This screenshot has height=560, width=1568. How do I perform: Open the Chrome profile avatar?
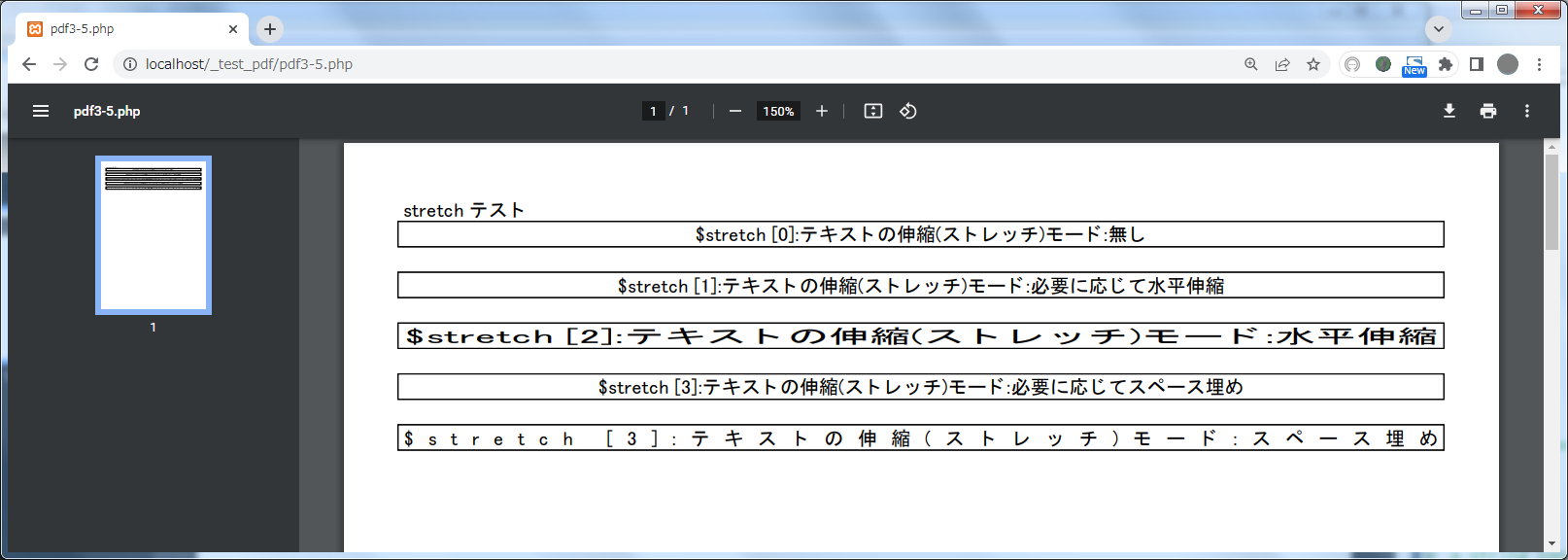click(x=1508, y=64)
